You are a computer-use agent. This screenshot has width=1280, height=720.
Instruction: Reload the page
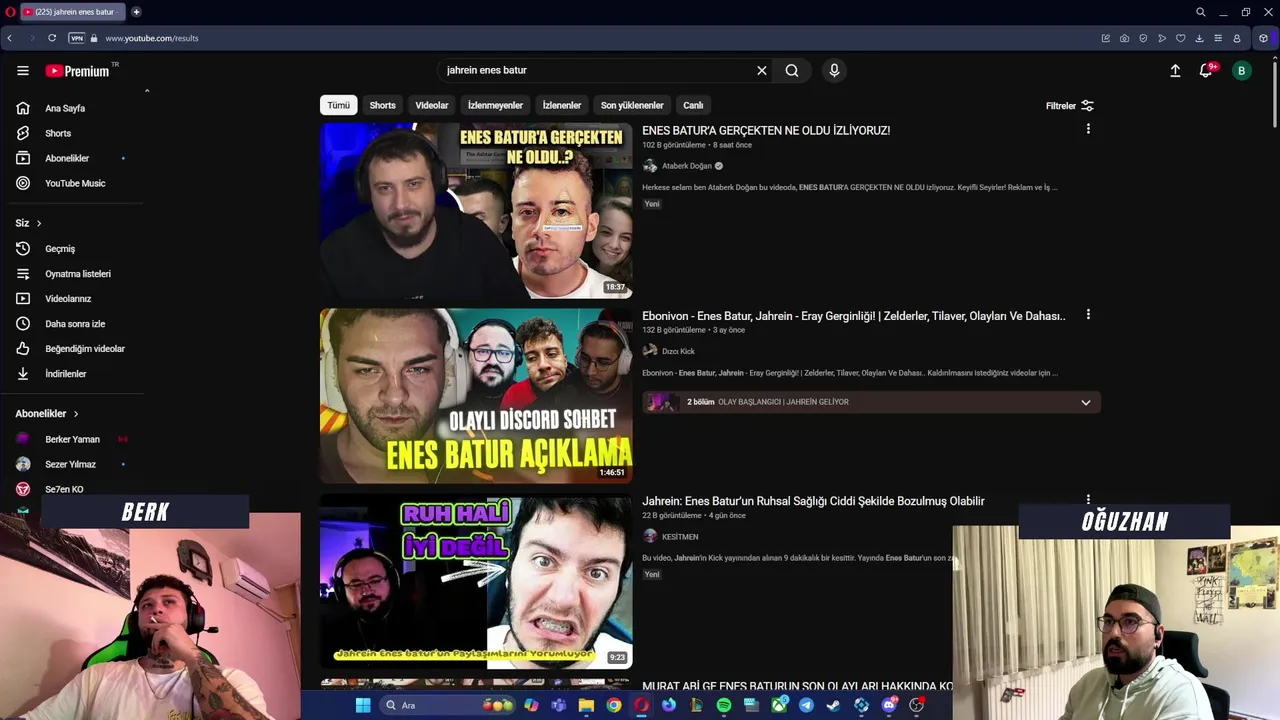pos(52,38)
